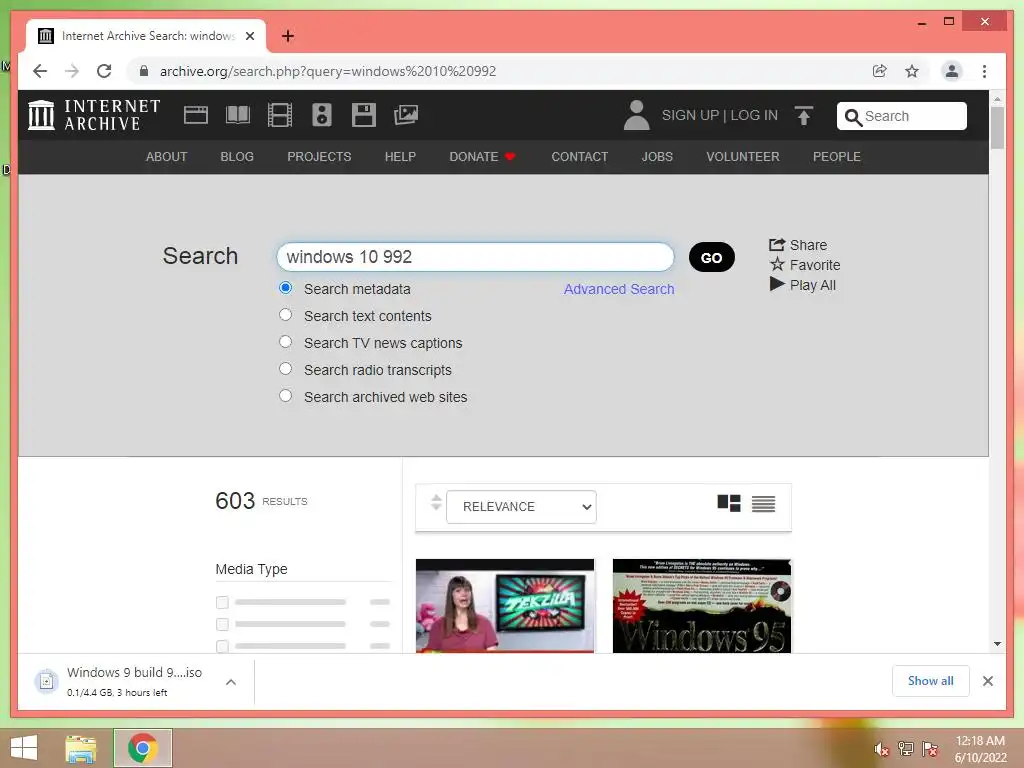
Task: Click the SIGN UP link
Action: 690,116
